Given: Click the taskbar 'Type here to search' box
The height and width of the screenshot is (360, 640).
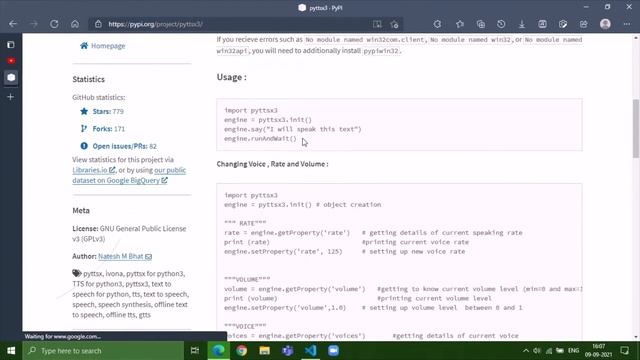Looking at the screenshot, I should (103, 351).
